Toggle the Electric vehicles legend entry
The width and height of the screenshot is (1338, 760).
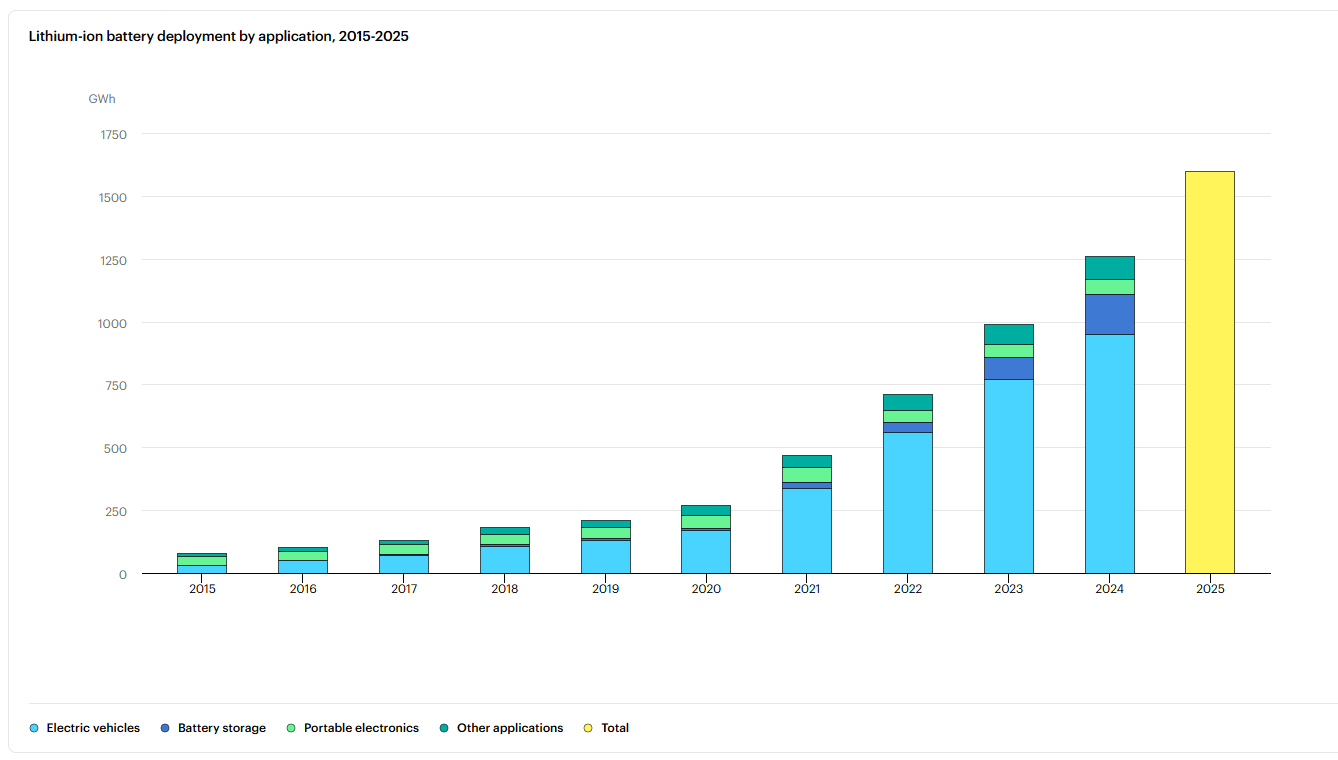point(86,728)
